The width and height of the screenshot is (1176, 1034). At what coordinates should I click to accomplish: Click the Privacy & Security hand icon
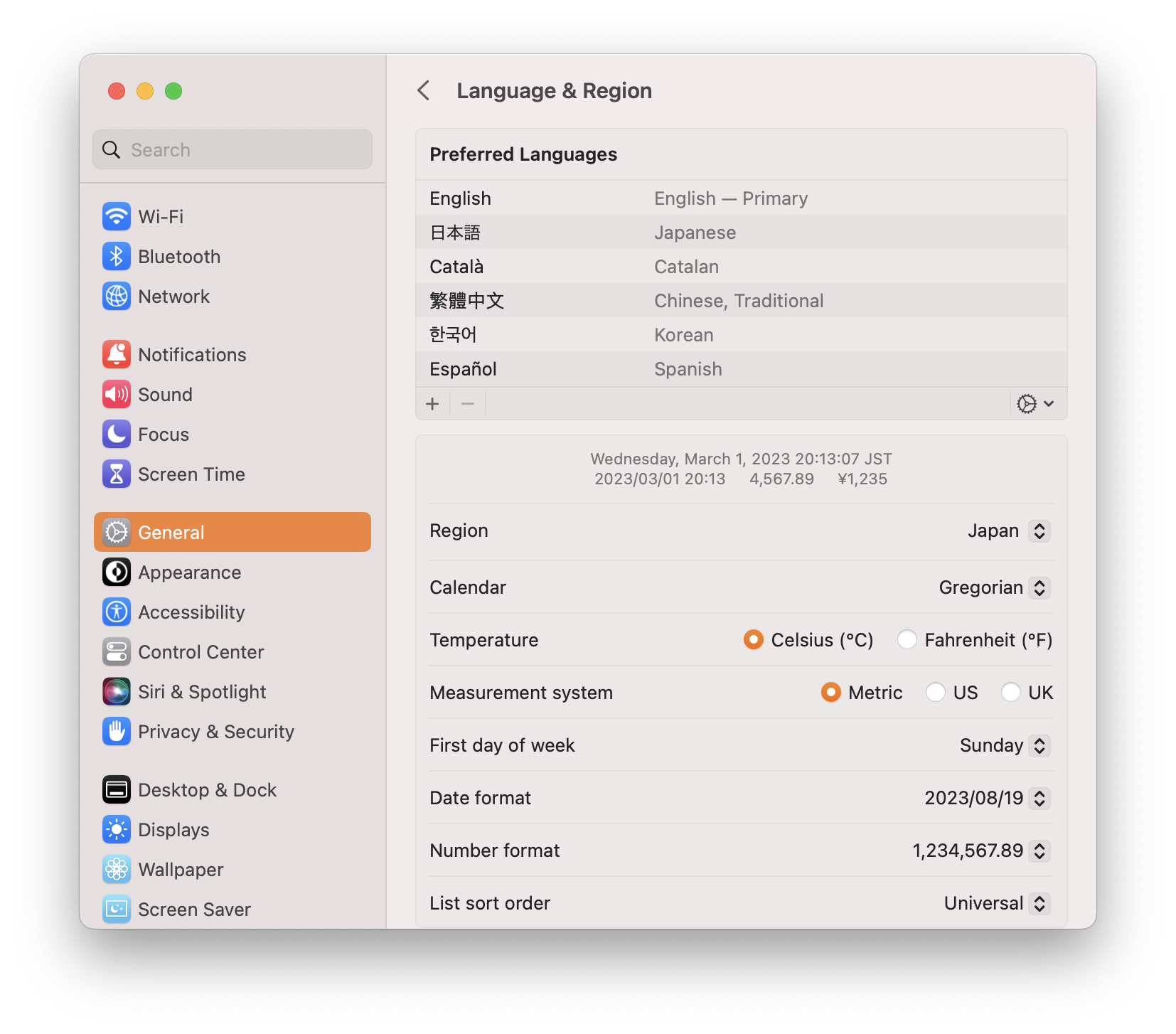(117, 732)
